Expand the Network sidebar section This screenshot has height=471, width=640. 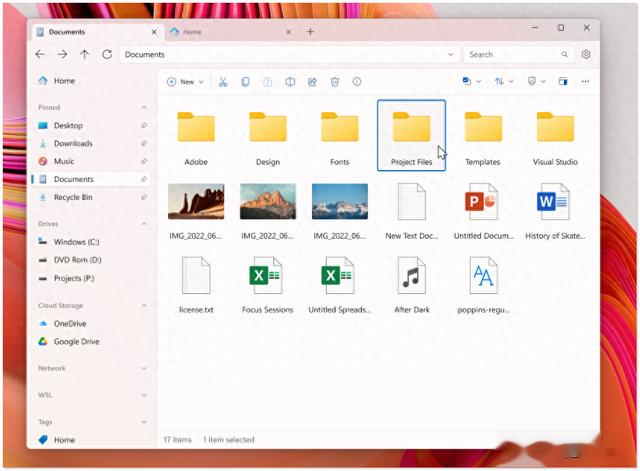point(144,368)
